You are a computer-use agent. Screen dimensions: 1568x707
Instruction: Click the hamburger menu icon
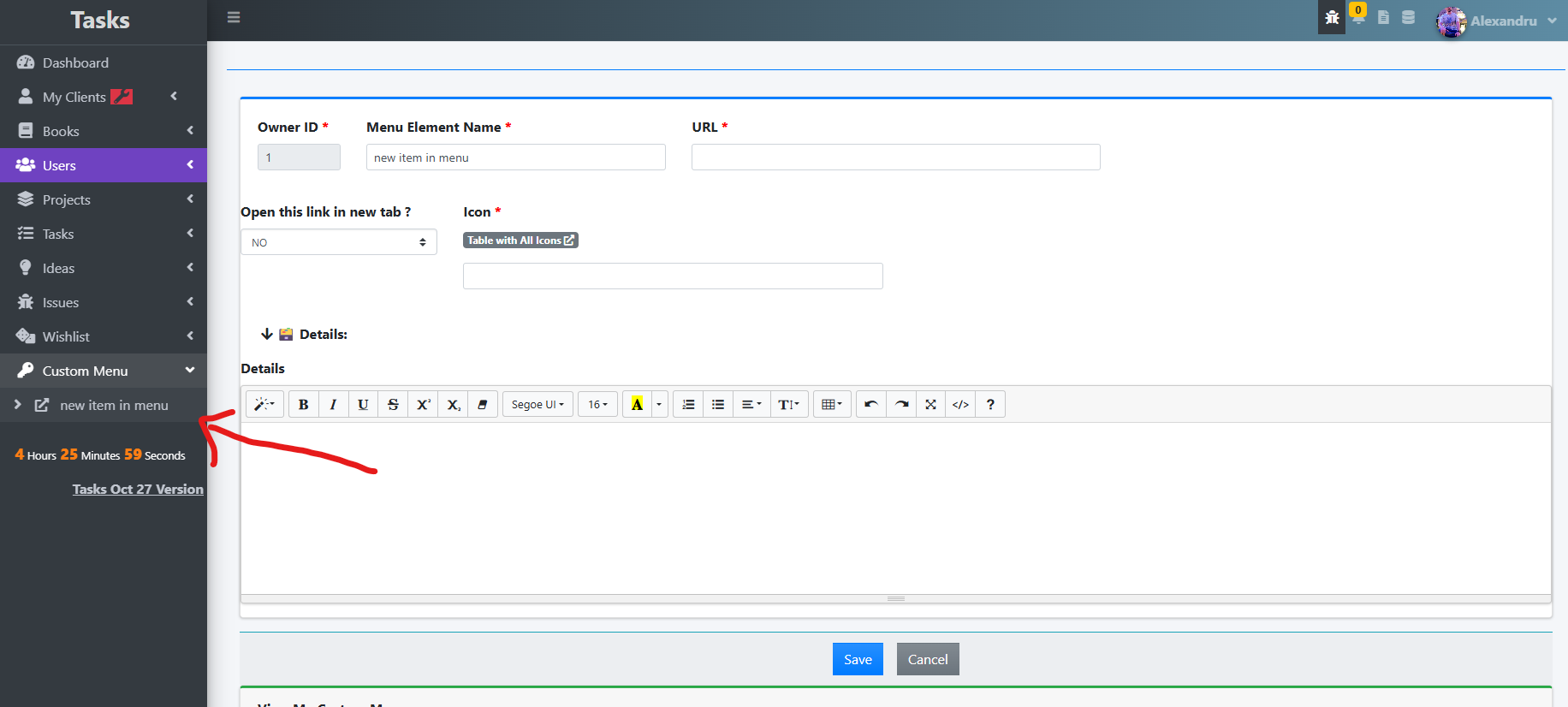click(x=234, y=17)
